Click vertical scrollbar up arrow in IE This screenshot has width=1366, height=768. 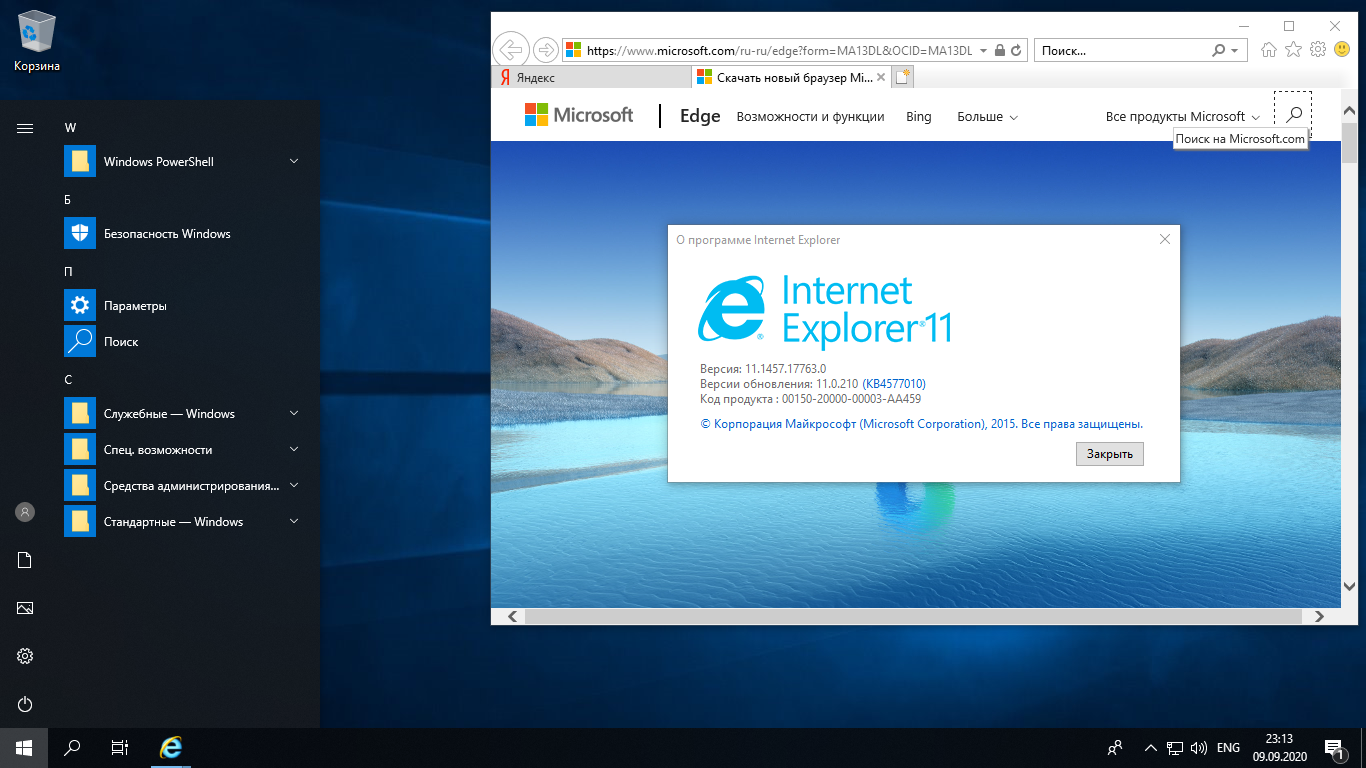coord(1349,110)
